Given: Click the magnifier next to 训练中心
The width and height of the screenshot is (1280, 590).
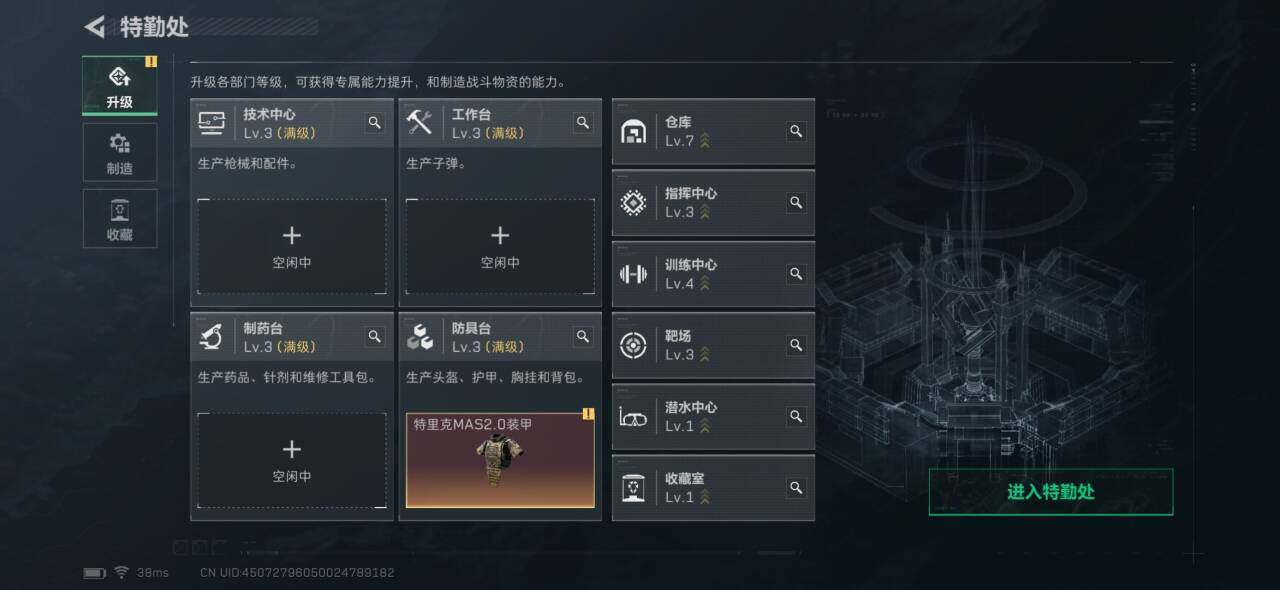Looking at the screenshot, I should click(796, 273).
